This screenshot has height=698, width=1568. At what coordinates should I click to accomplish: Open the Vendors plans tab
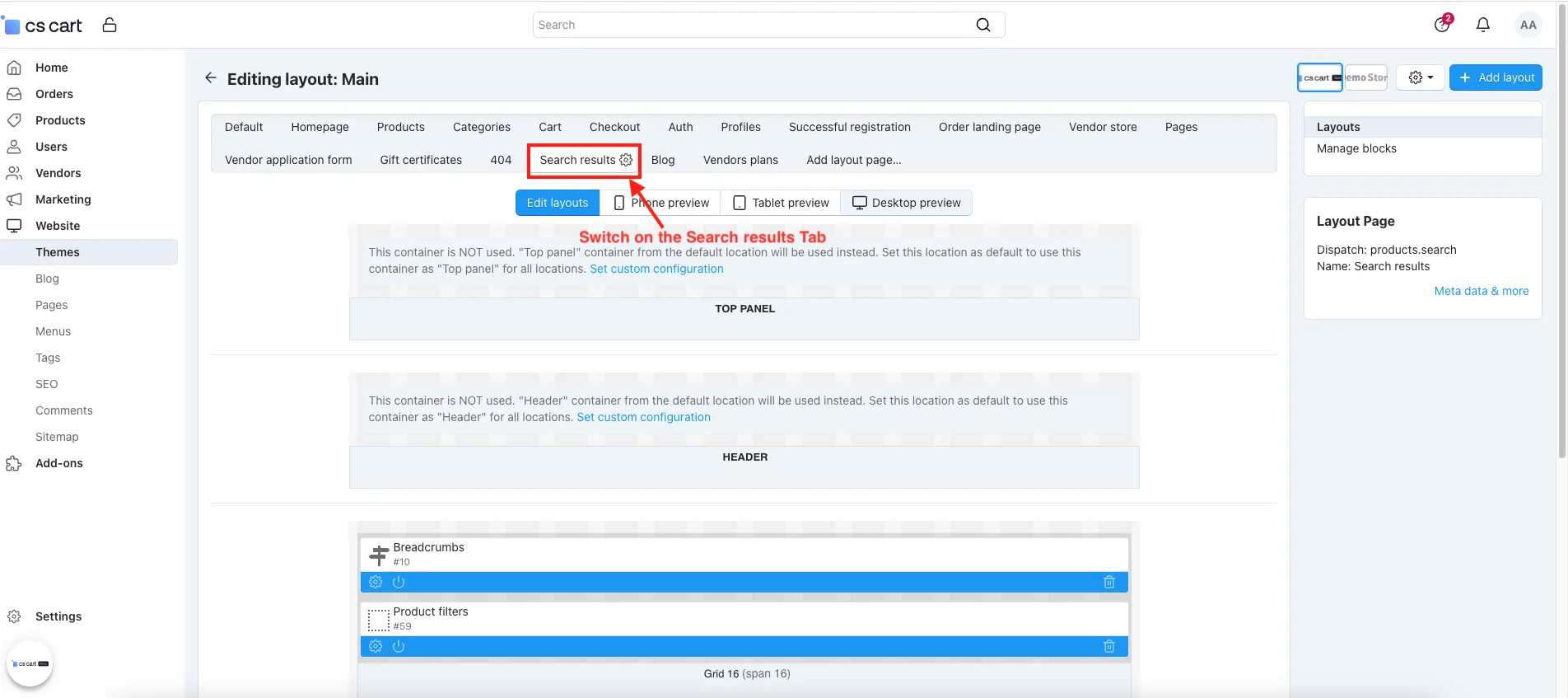(740, 160)
